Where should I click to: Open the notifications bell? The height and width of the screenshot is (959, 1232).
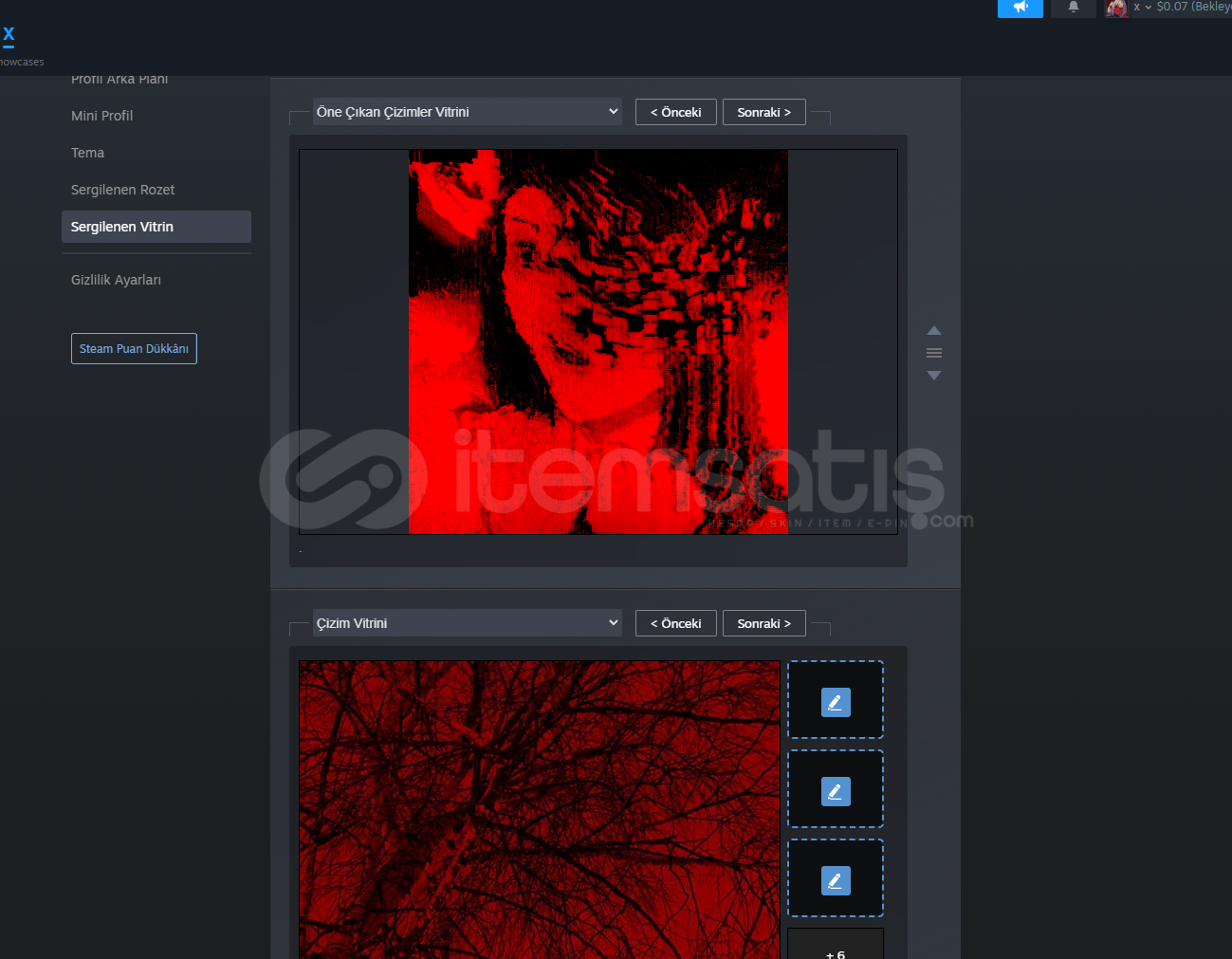1074,8
